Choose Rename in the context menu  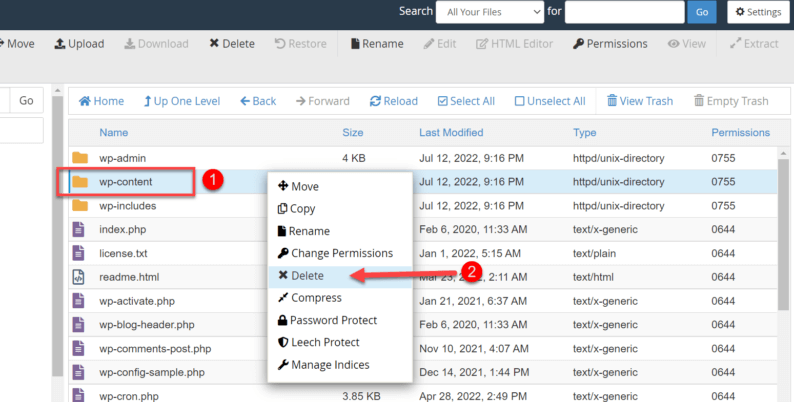(340, 231)
